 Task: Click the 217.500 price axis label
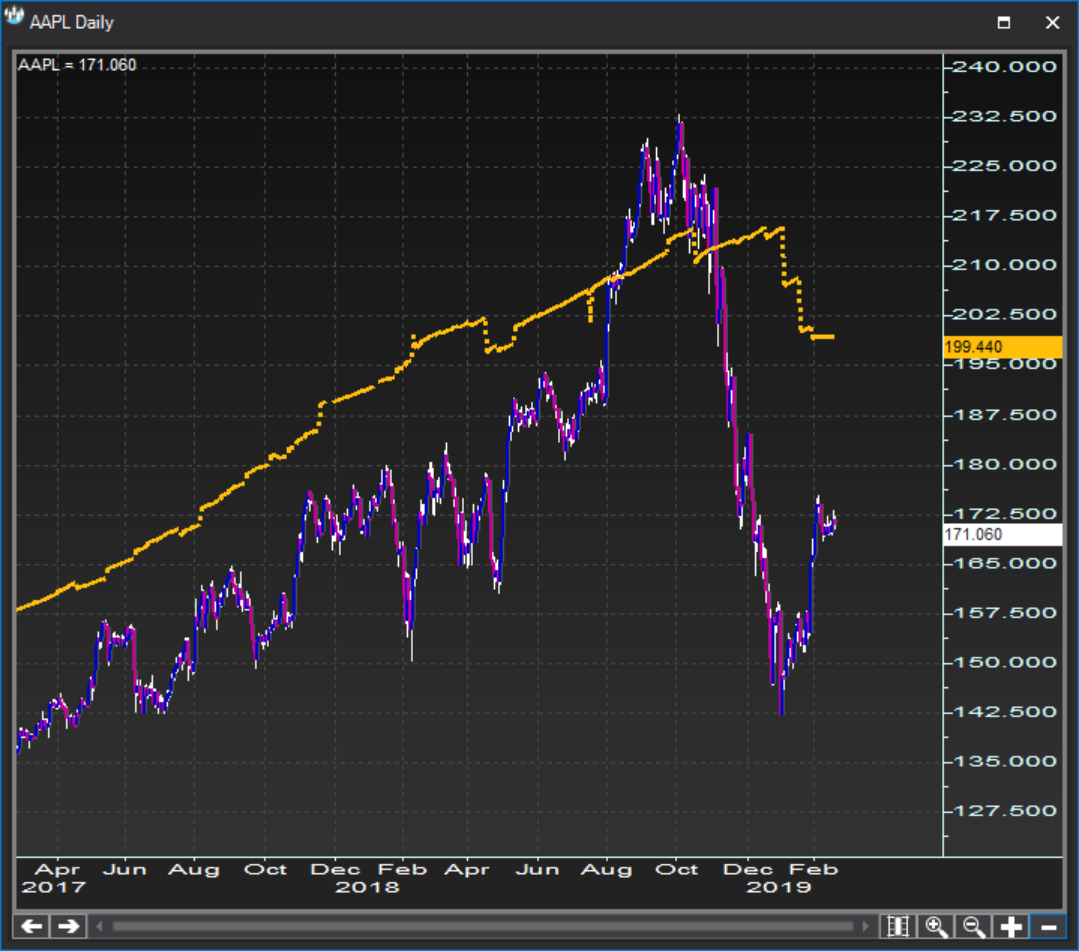point(1003,215)
